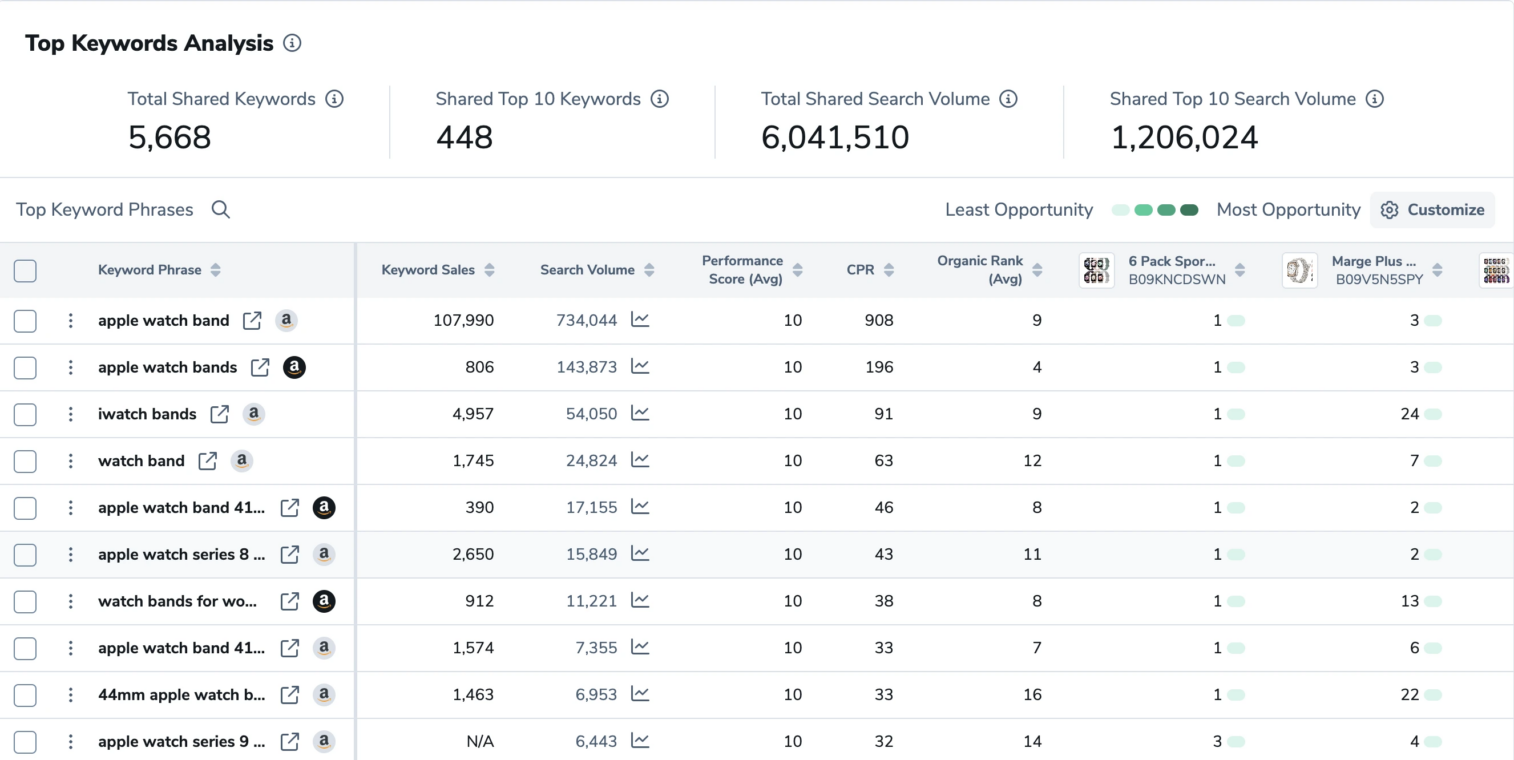Image resolution: width=1514 pixels, height=760 pixels.
Task: Show trend graph for 734,044 search volume
Action: pyautogui.click(x=640, y=321)
